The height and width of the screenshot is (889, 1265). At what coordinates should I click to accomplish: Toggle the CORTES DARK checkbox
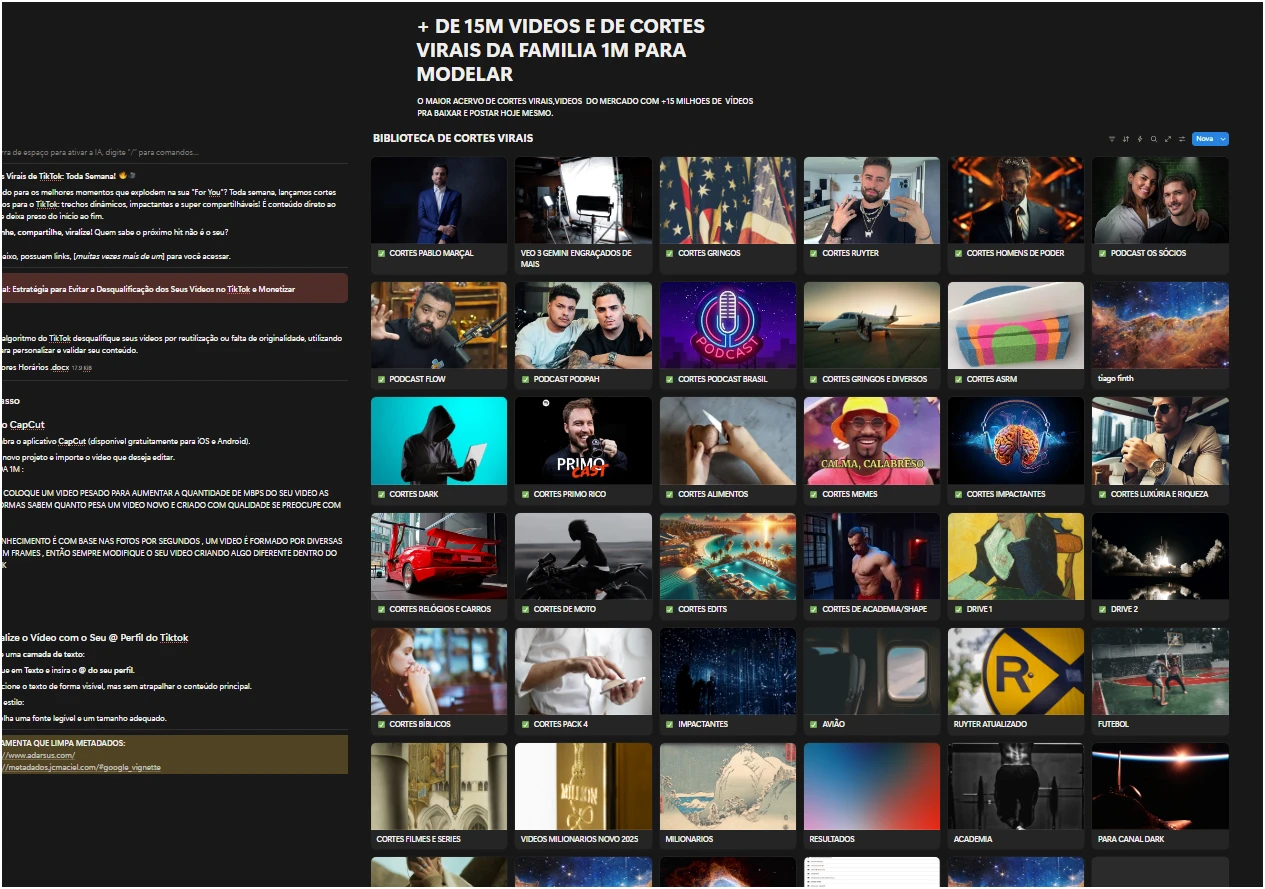click(x=381, y=494)
